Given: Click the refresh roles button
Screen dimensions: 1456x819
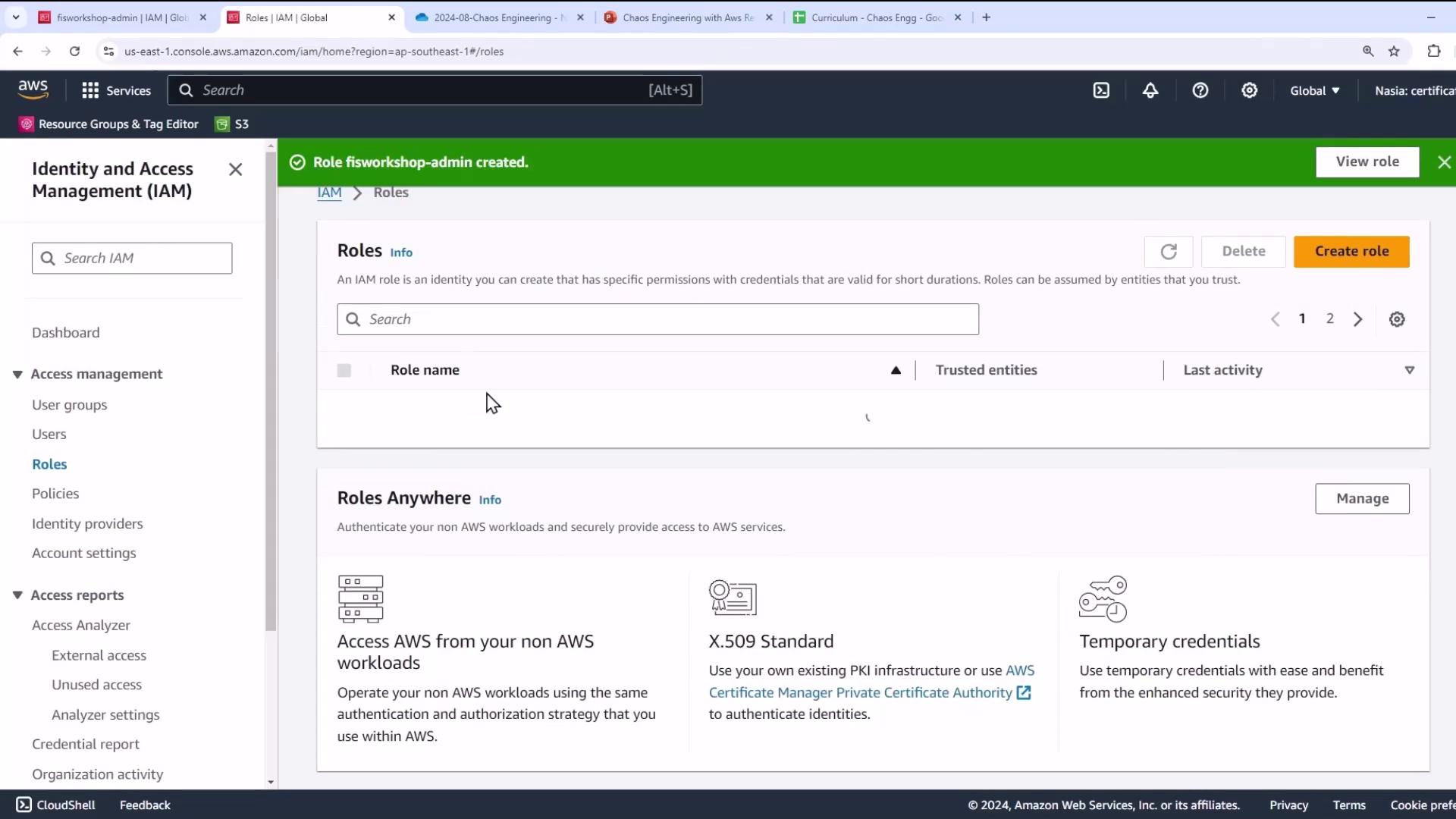Looking at the screenshot, I should (x=1168, y=252).
